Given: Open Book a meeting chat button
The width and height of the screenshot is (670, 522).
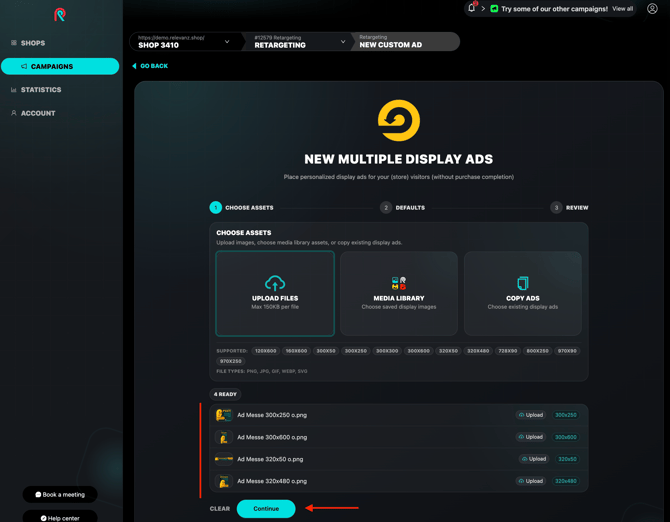Looking at the screenshot, I should 60,494.
